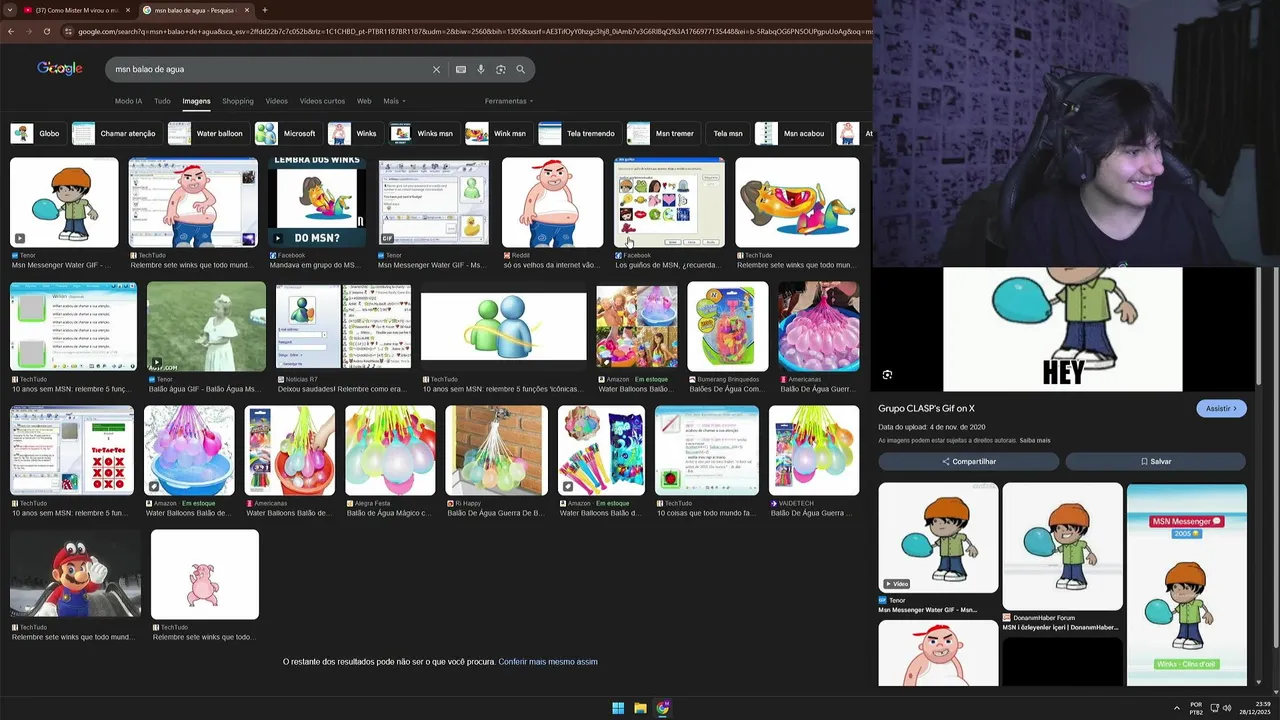The width and height of the screenshot is (1280, 720).
Task: Select the 'Tela msn' filter chip
Action: click(727, 133)
